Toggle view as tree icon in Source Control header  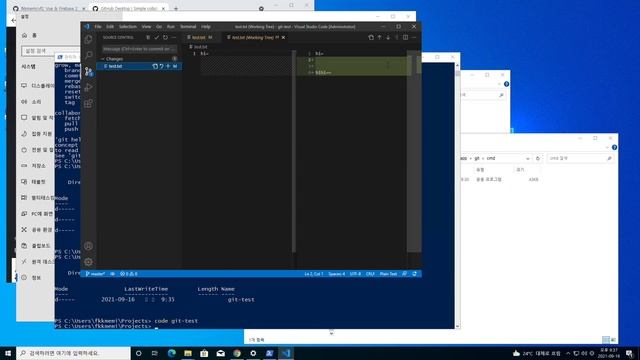[148, 38]
